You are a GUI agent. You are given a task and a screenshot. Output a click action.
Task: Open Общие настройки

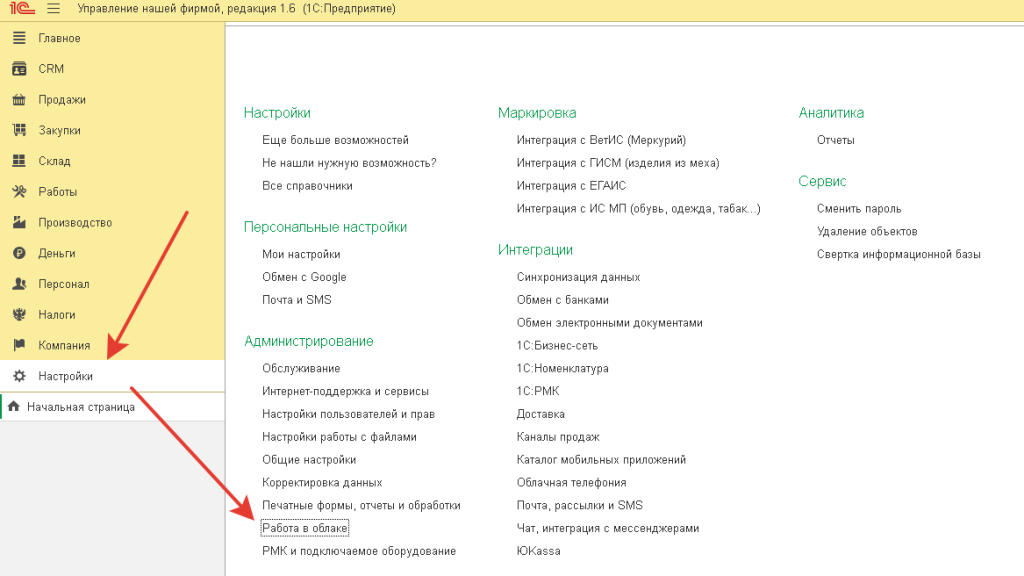309,460
